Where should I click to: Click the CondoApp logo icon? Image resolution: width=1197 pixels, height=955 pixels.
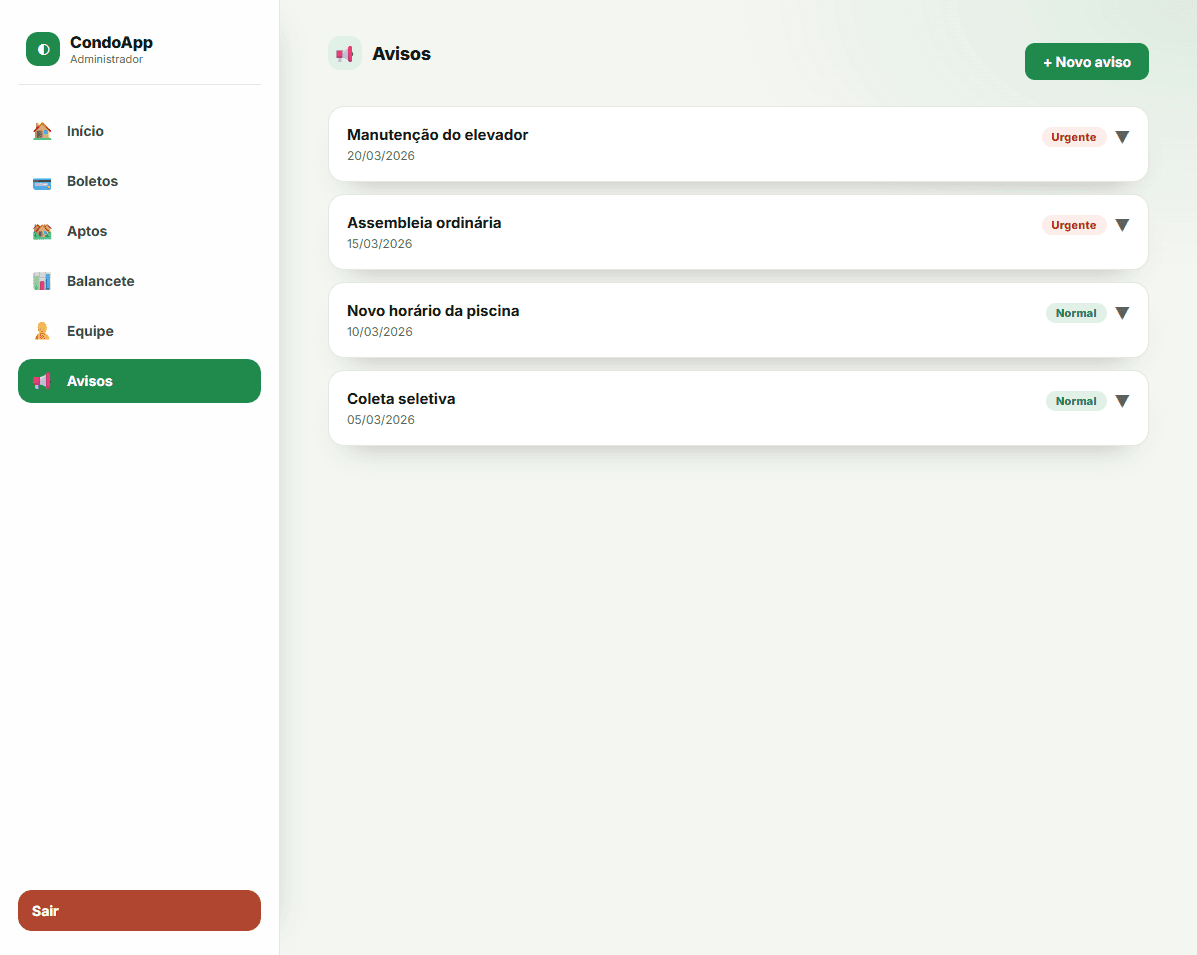43,49
